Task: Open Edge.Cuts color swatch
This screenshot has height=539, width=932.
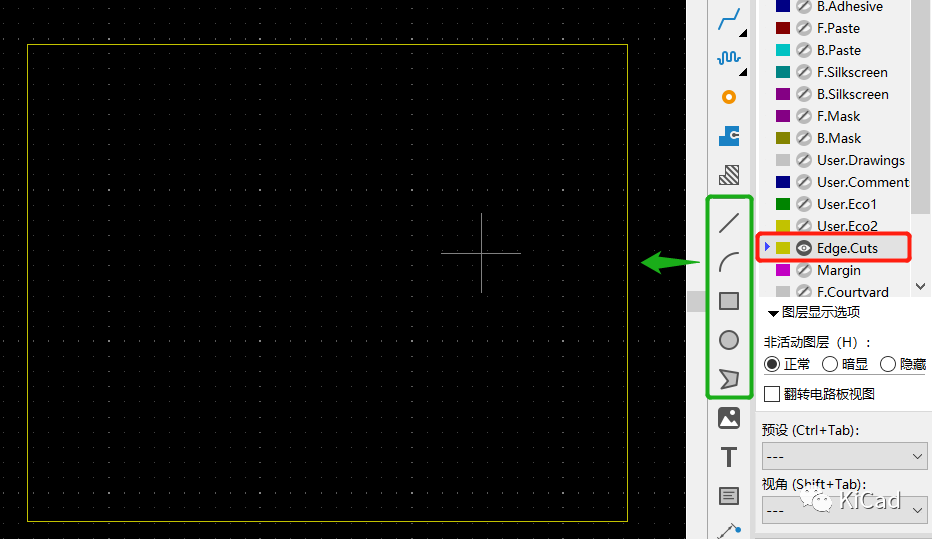Action: tap(783, 248)
